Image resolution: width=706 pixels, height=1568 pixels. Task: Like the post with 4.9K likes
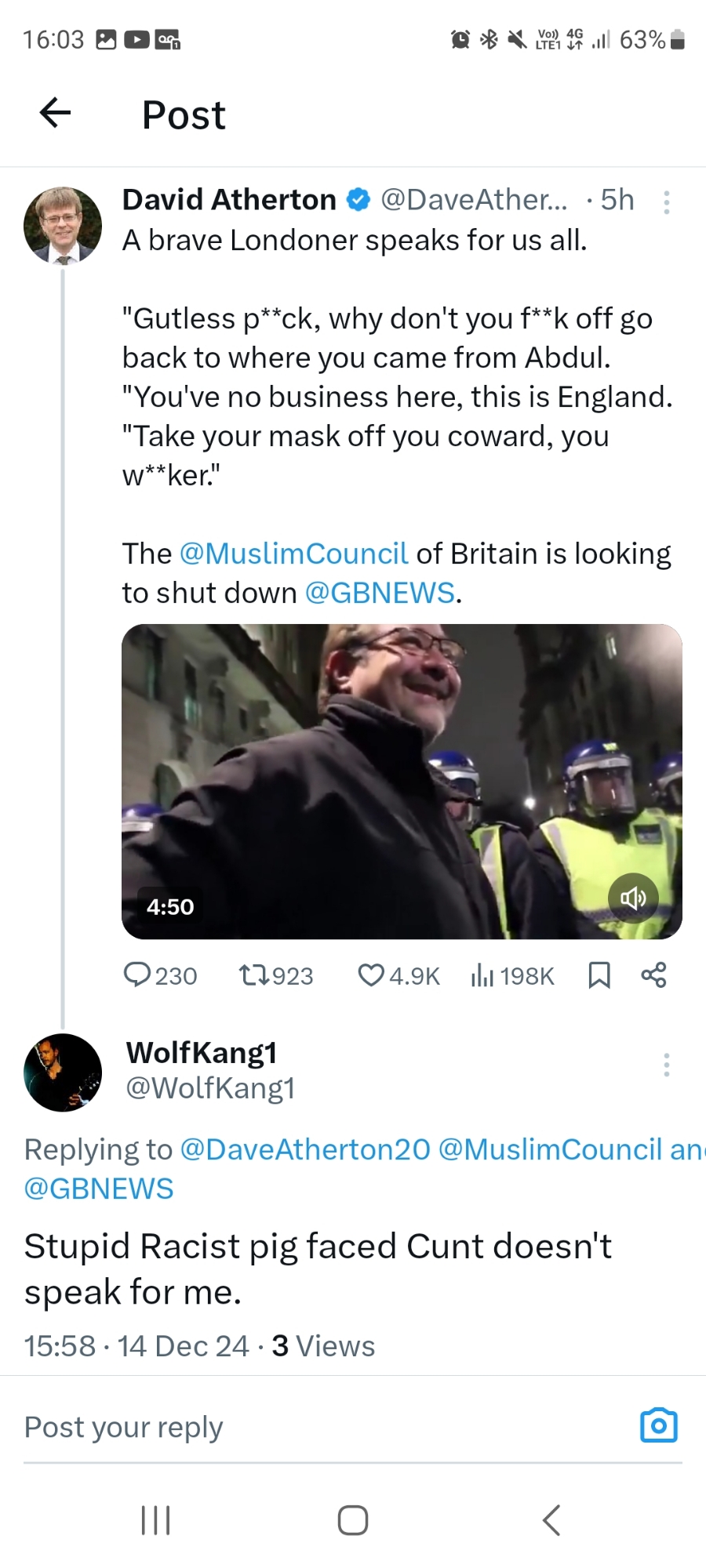[370, 975]
